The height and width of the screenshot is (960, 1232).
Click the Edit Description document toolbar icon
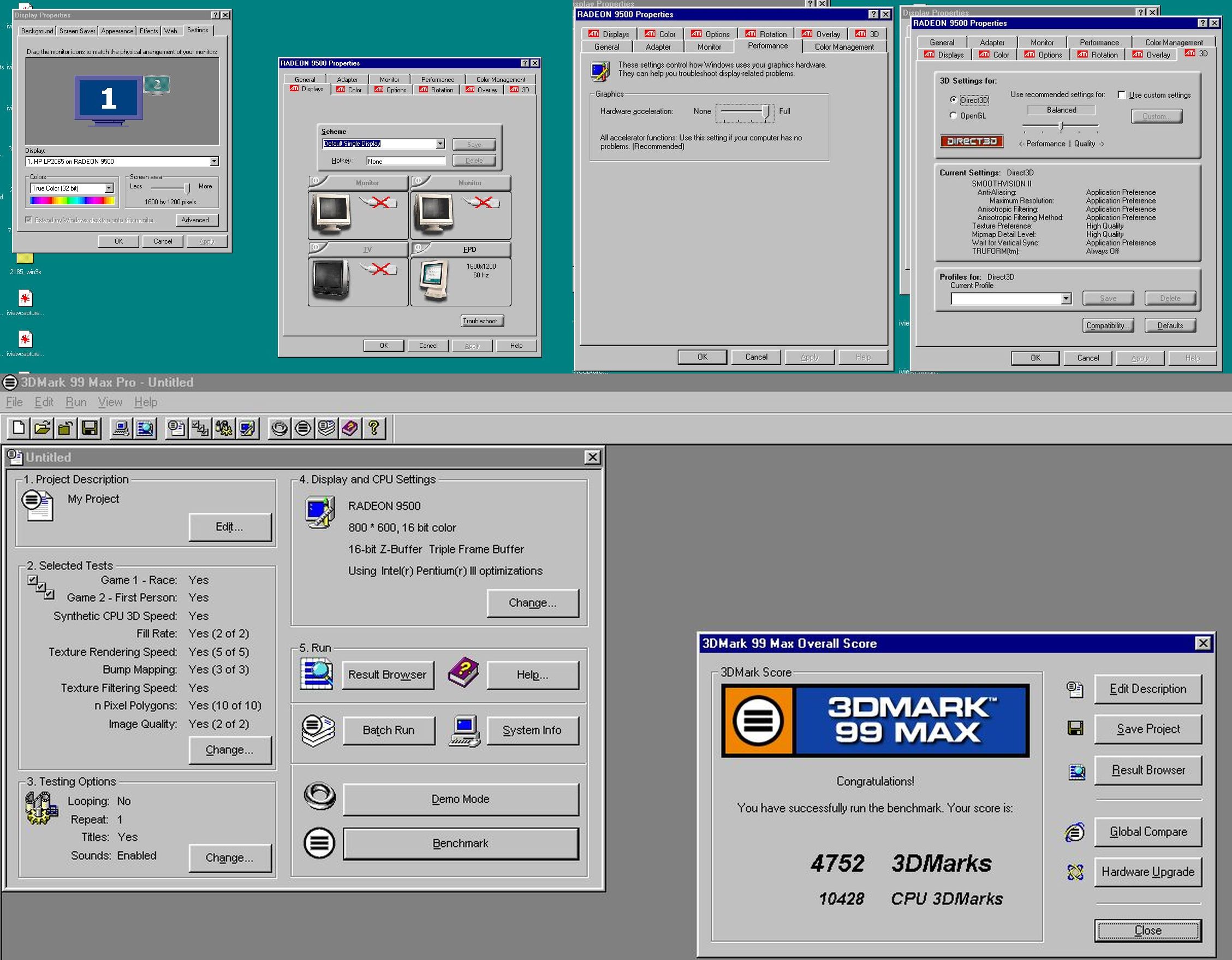tap(176, 428)
